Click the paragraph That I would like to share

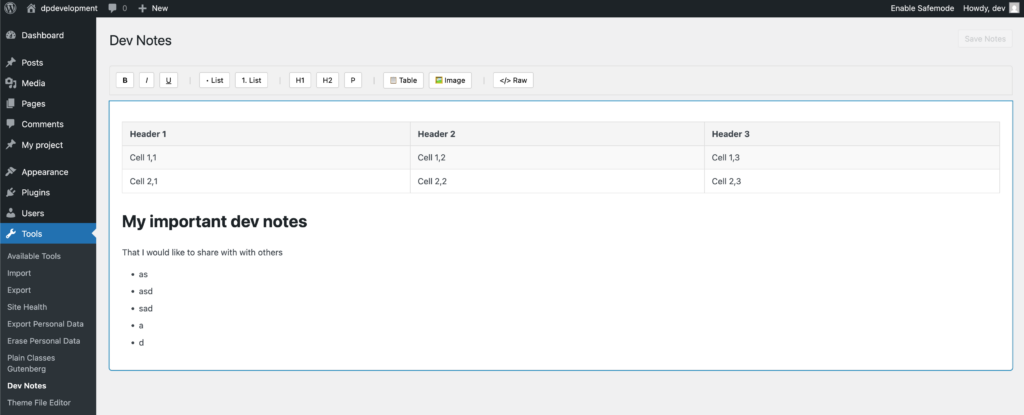click(202, 252)
